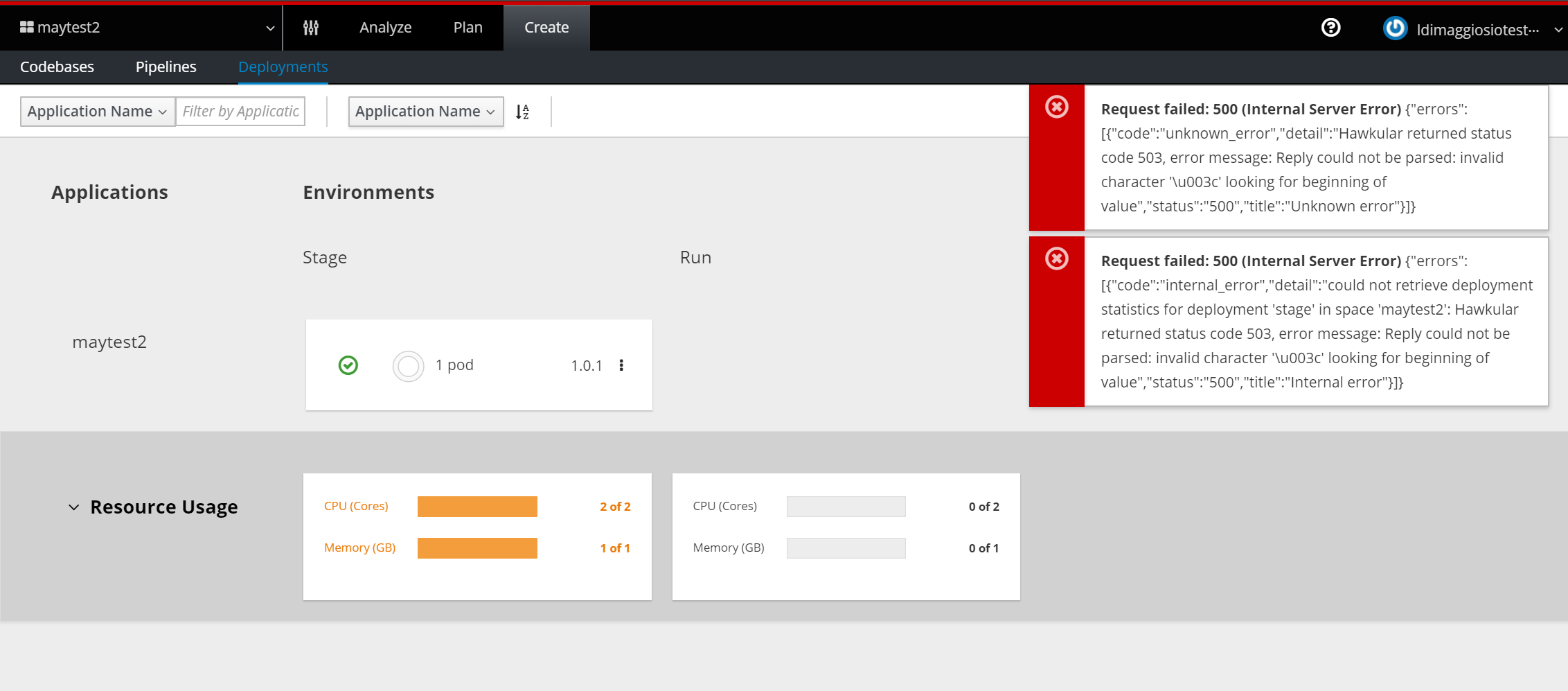Switch to the Pipelines tab
The width and height of the screenshot is (1568, 691).
166,67
